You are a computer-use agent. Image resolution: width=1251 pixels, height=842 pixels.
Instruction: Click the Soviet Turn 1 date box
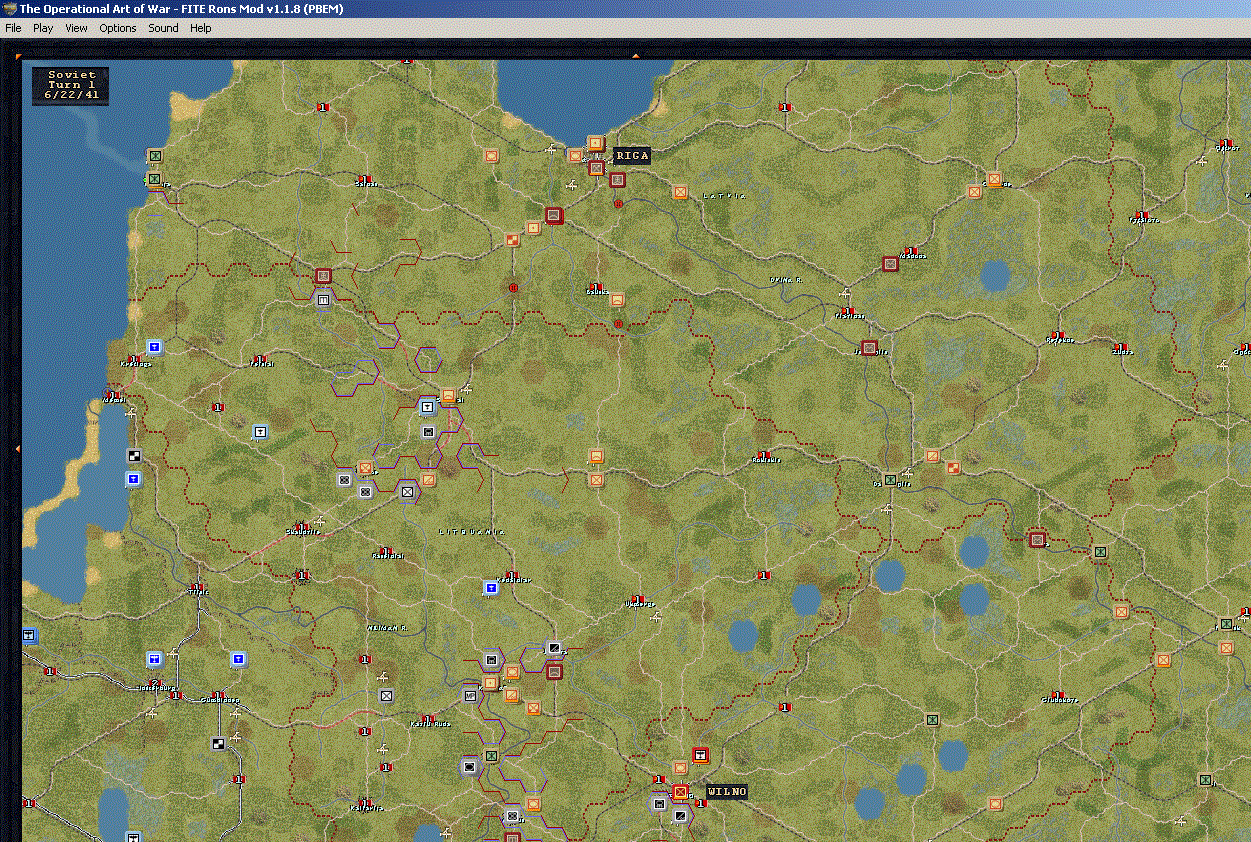70,85
